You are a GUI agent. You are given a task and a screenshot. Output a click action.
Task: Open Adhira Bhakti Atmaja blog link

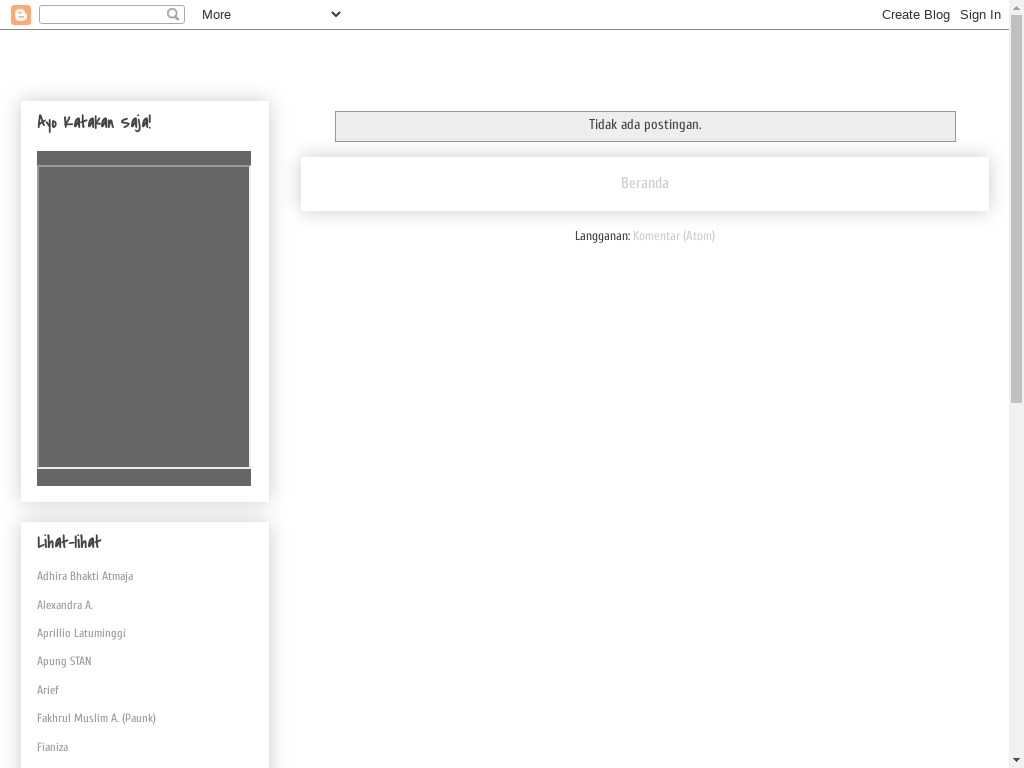85,577
